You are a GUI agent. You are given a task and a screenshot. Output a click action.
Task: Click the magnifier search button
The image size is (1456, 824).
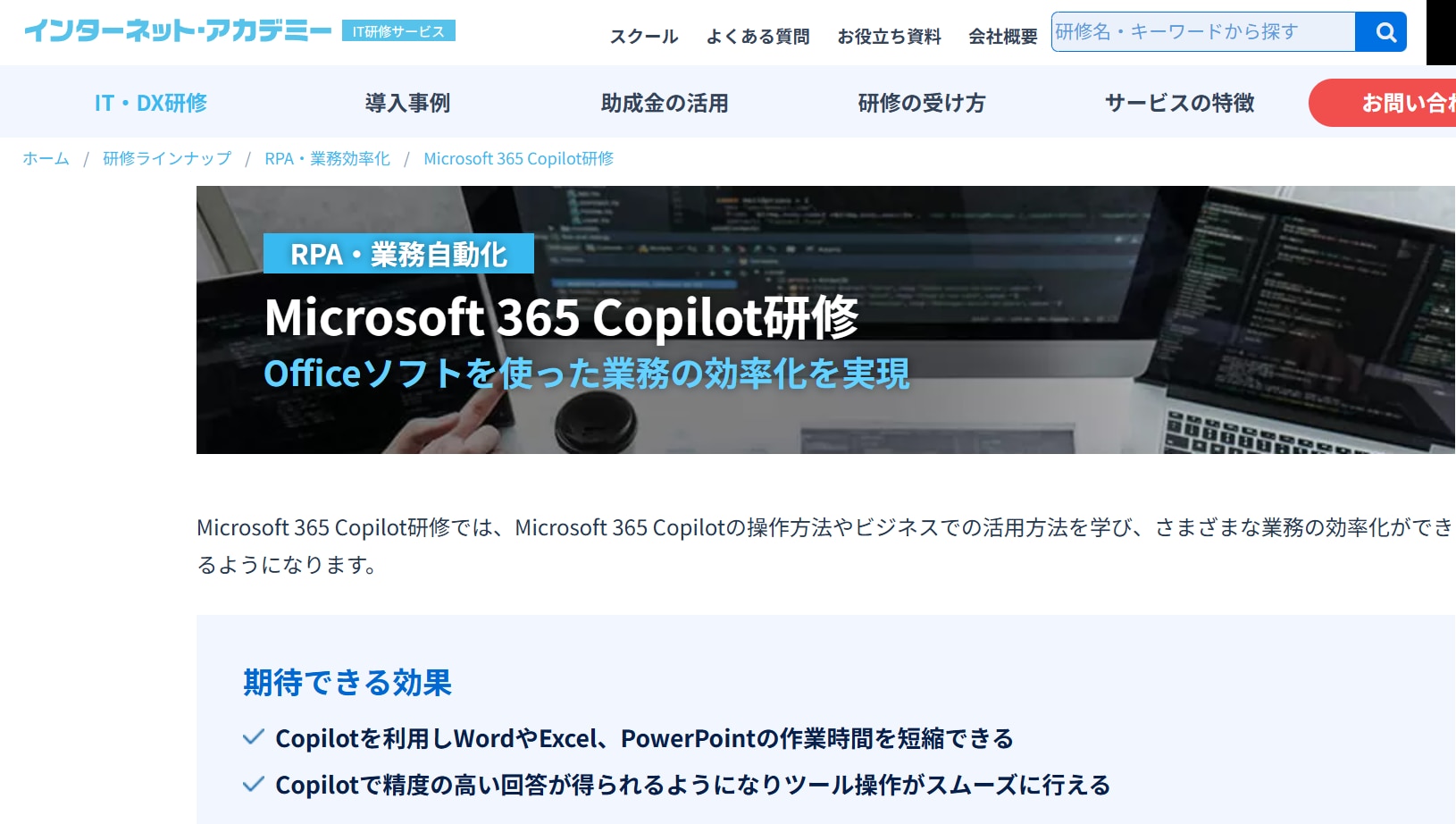click(1381, 32)
